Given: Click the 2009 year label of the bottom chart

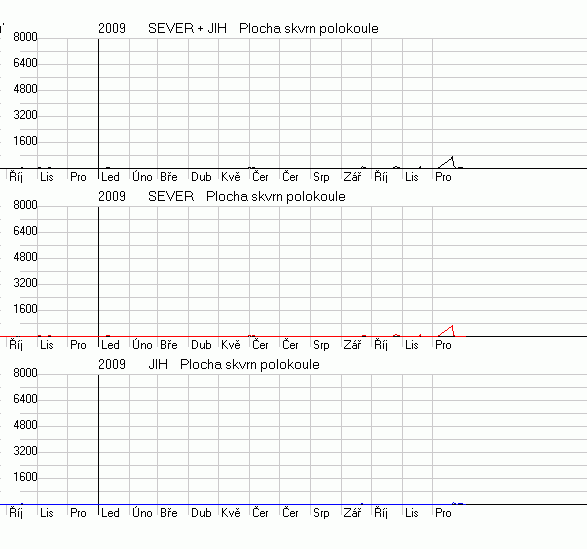Looking at the screenshot, I should tap(112, 365).
